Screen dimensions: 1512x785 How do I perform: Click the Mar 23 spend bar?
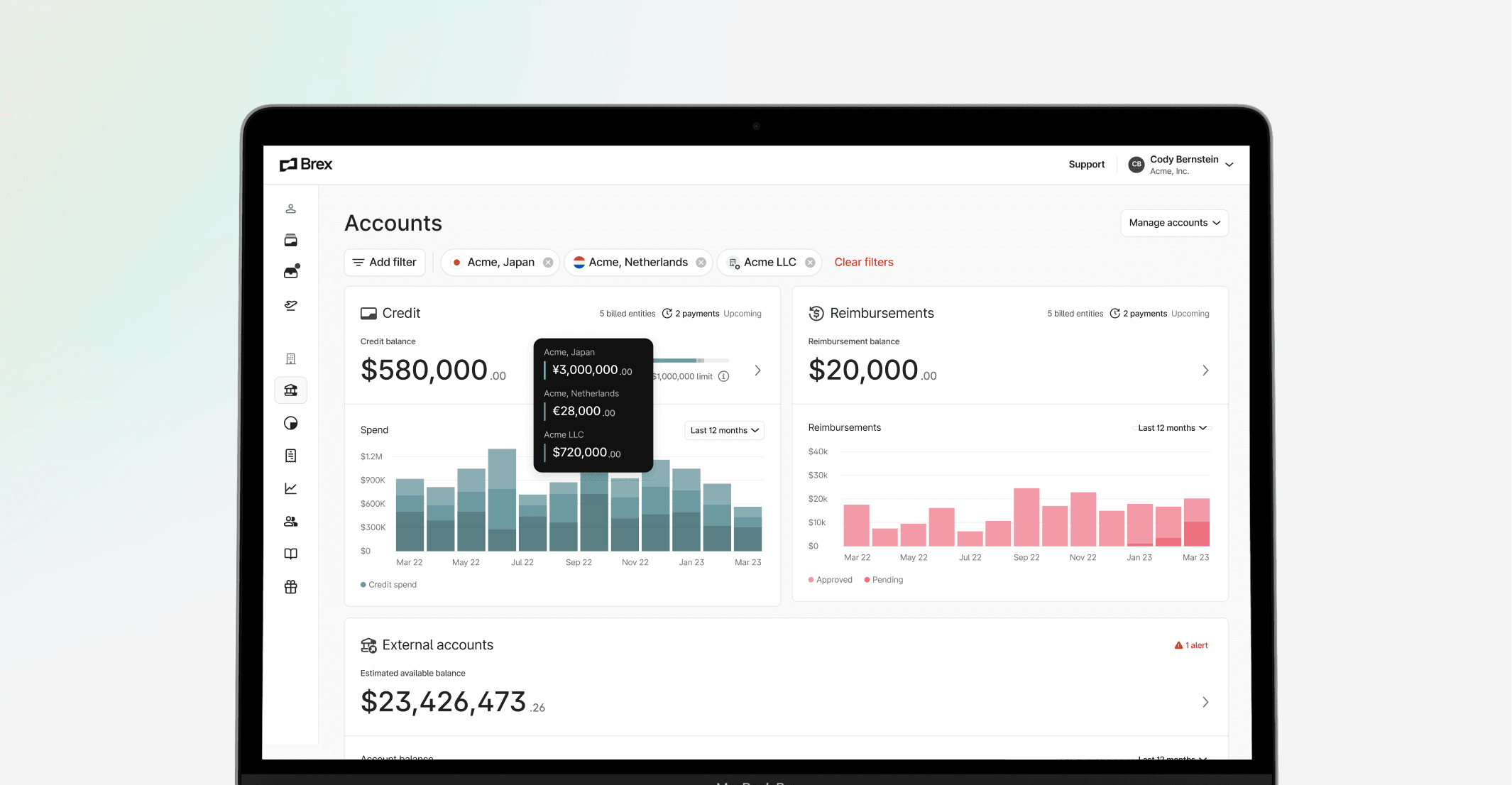pyautogui.click(x=747, y=529)
